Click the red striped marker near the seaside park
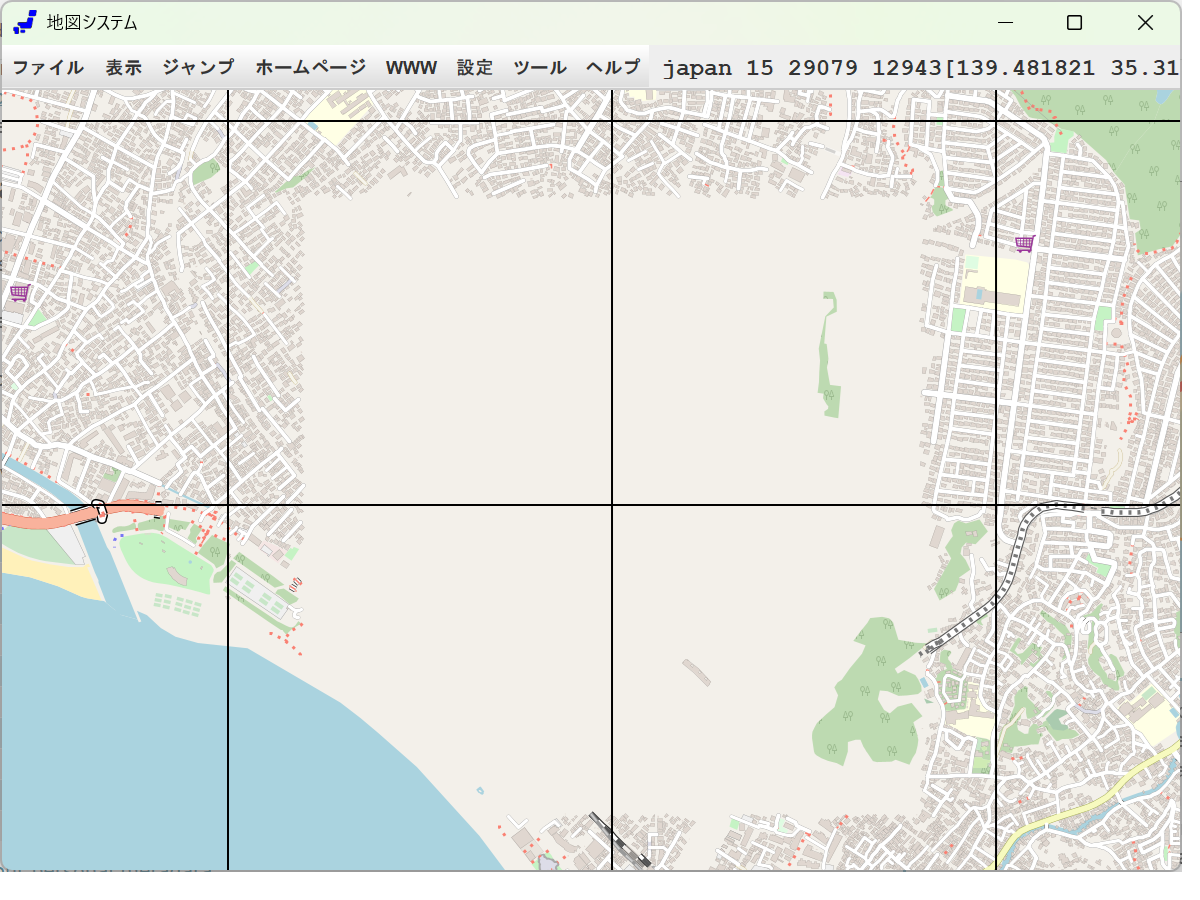 pos(295,583)
